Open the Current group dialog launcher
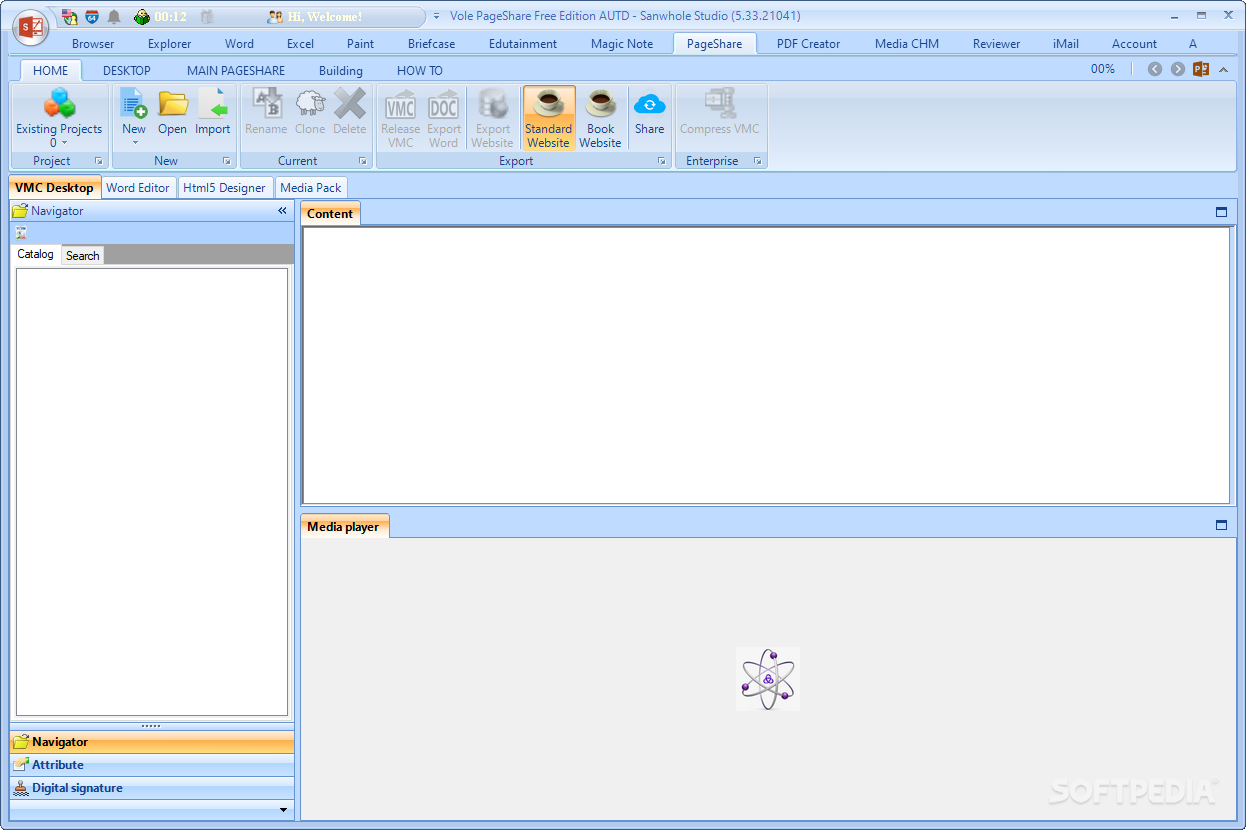1246x830 pixels. coord(363,161)
